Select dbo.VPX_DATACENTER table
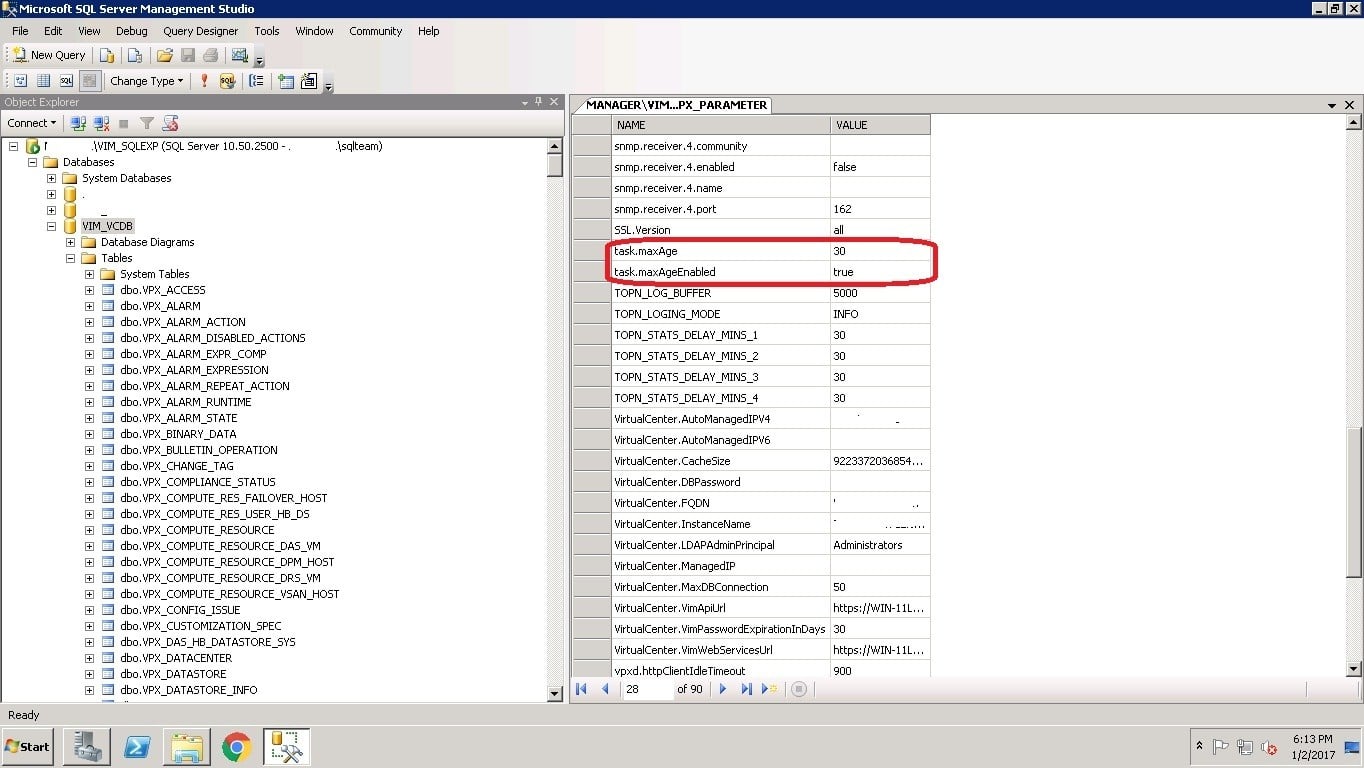Image resolution: width=1364 pixels, height=768 pixels. [176, 658]
